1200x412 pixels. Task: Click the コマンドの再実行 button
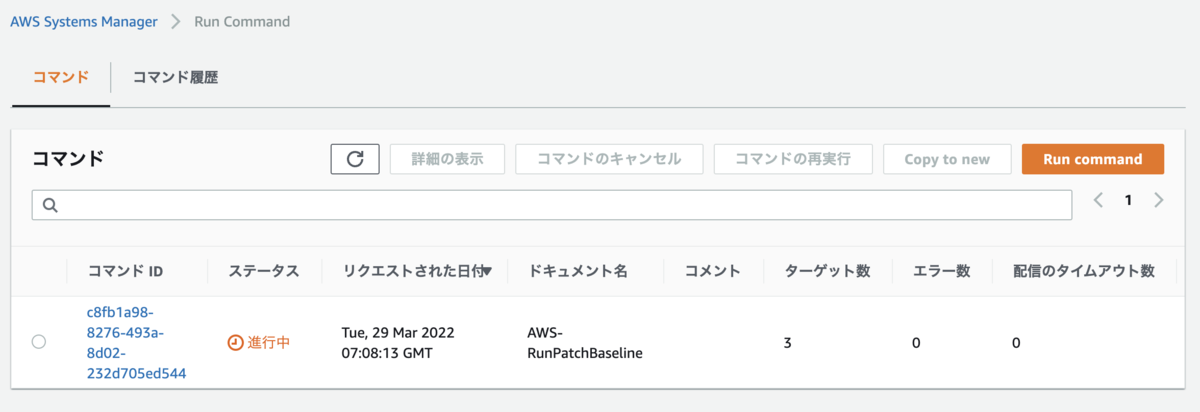(793, 159)
